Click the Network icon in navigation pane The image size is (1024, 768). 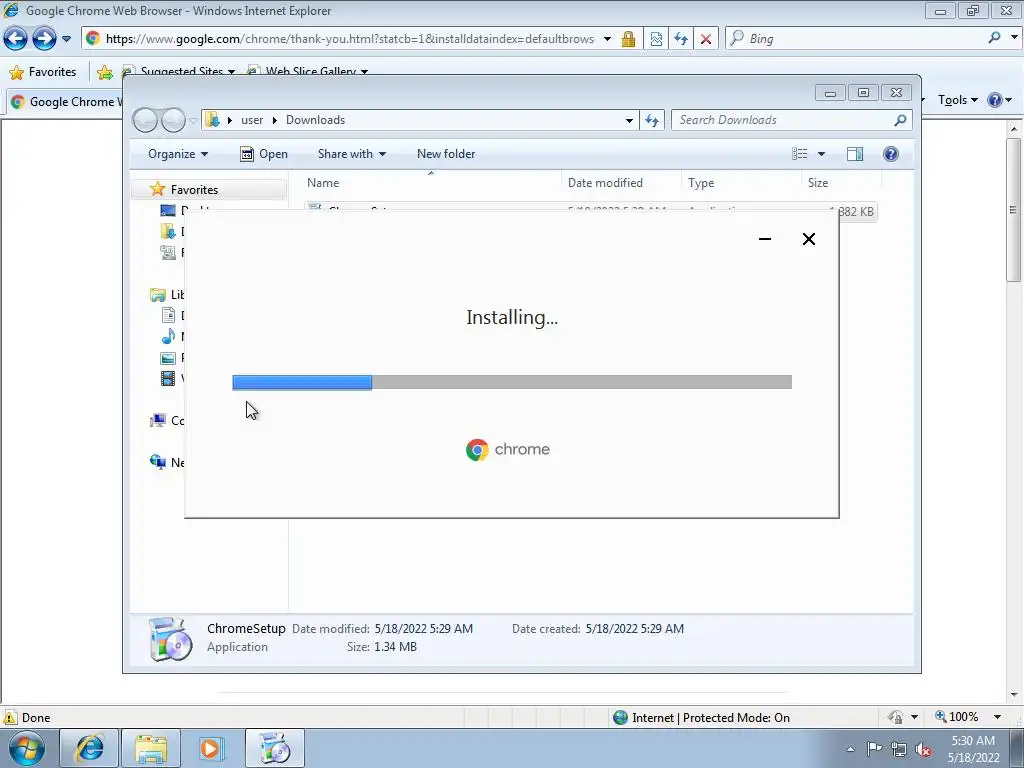click(x=158, y=462)
